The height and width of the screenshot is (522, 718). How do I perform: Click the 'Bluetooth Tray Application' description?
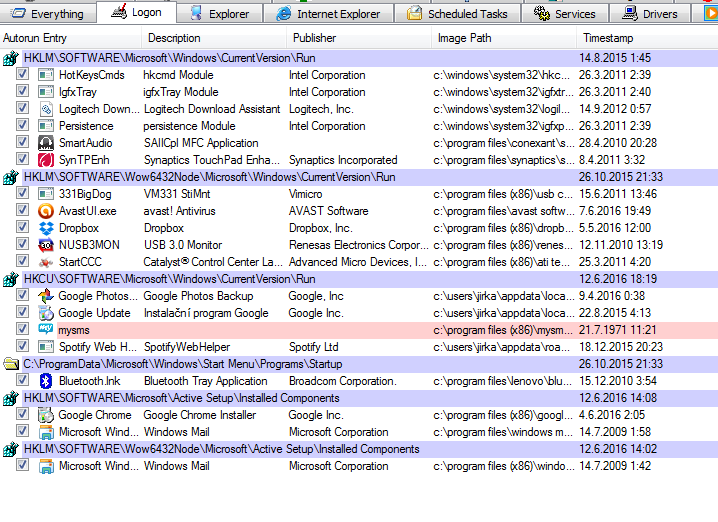(x=206, y=381)
